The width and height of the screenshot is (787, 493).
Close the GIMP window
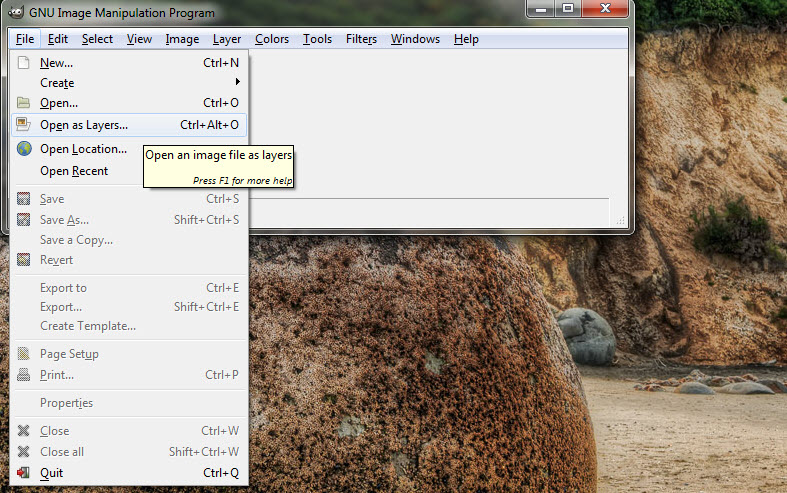click(605, 9)
